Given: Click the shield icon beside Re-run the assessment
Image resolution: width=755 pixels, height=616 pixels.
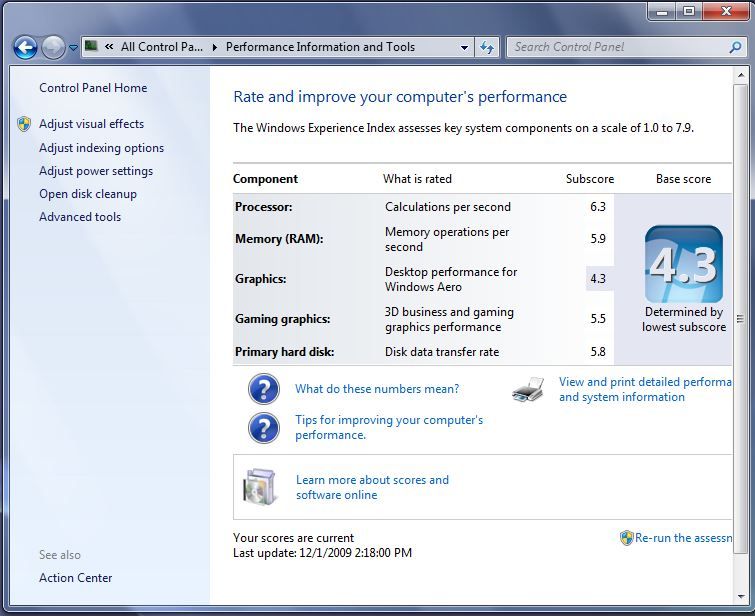Looking at the screenshot, I should [626, 538].
